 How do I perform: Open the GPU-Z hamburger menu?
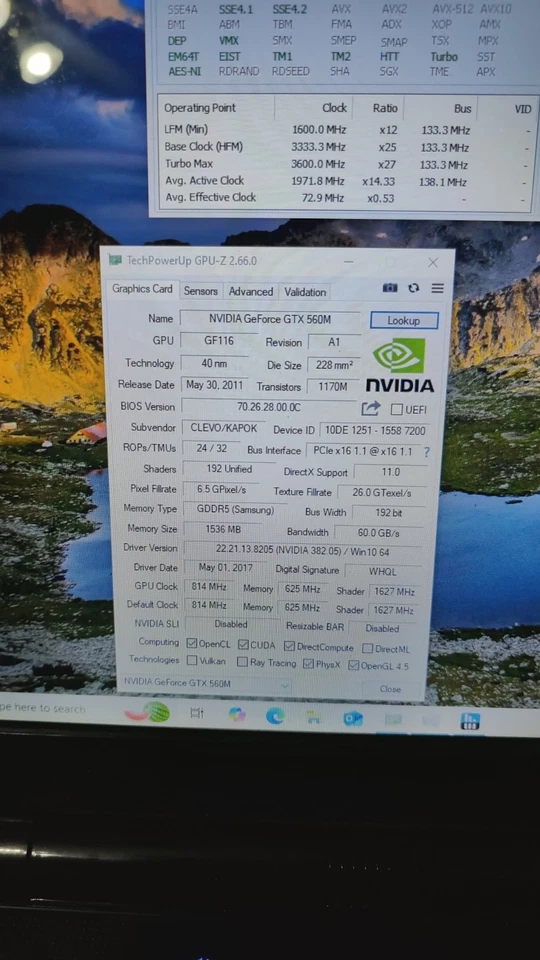point(437,288)
